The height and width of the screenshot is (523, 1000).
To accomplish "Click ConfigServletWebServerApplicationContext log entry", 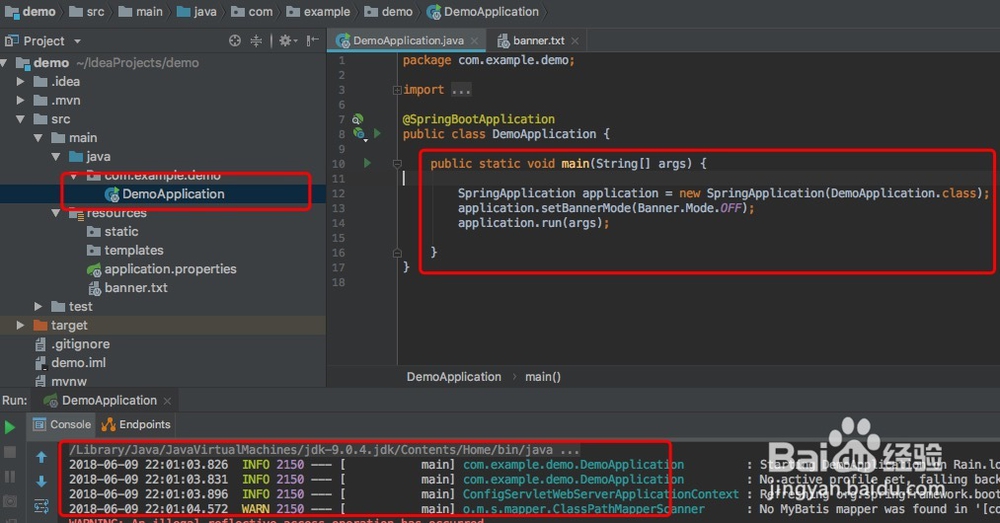I will (601, 494).
